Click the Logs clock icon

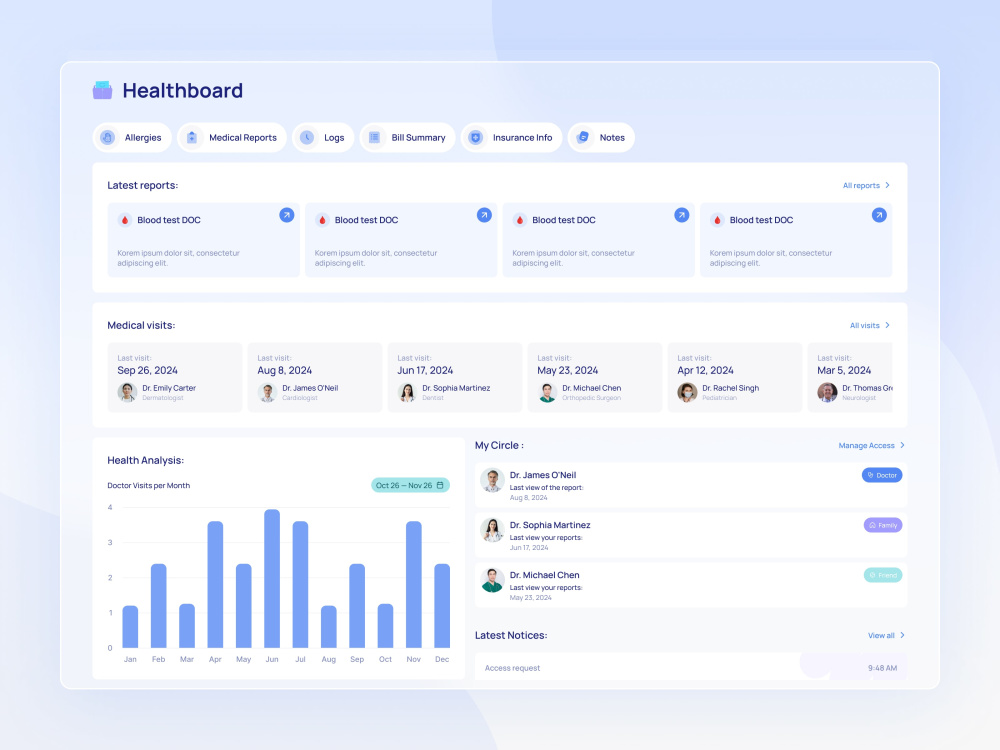point(307,137)
